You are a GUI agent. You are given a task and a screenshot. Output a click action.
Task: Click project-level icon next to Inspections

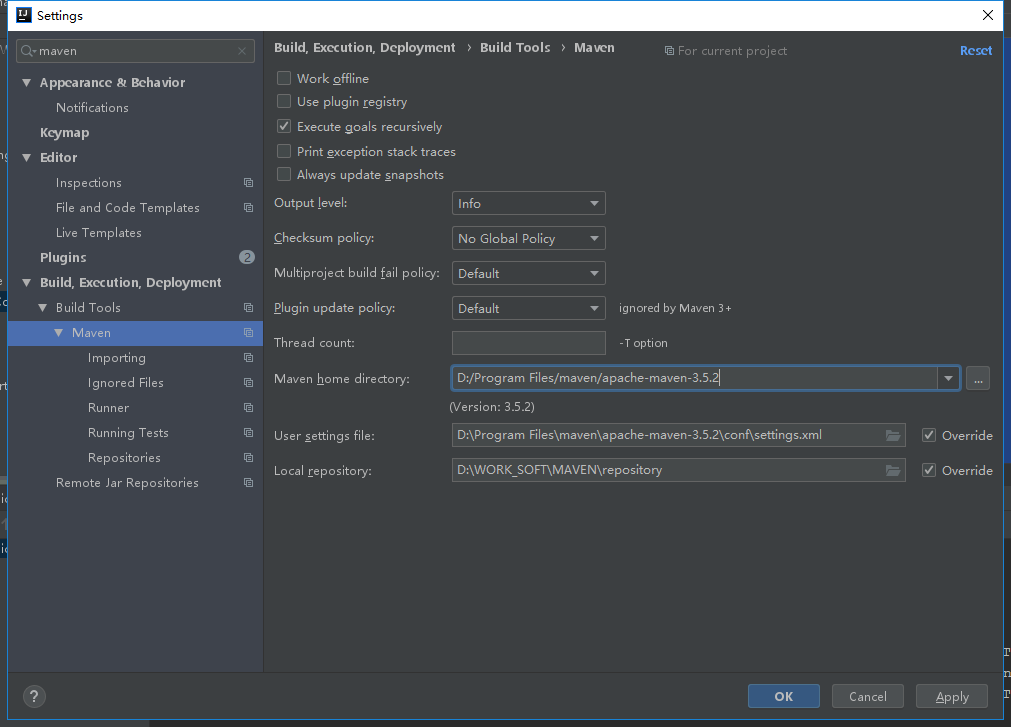point(248,183)
